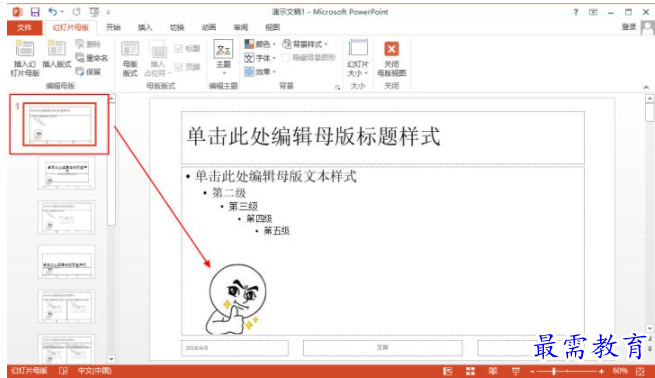The width and height of the screenshot is (655, 378).
Task: Collapse the ribbon with the chevron
Action: (646, 87)
